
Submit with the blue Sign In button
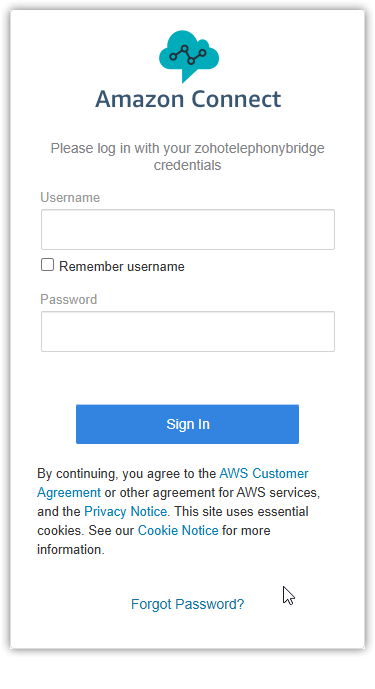187,424
